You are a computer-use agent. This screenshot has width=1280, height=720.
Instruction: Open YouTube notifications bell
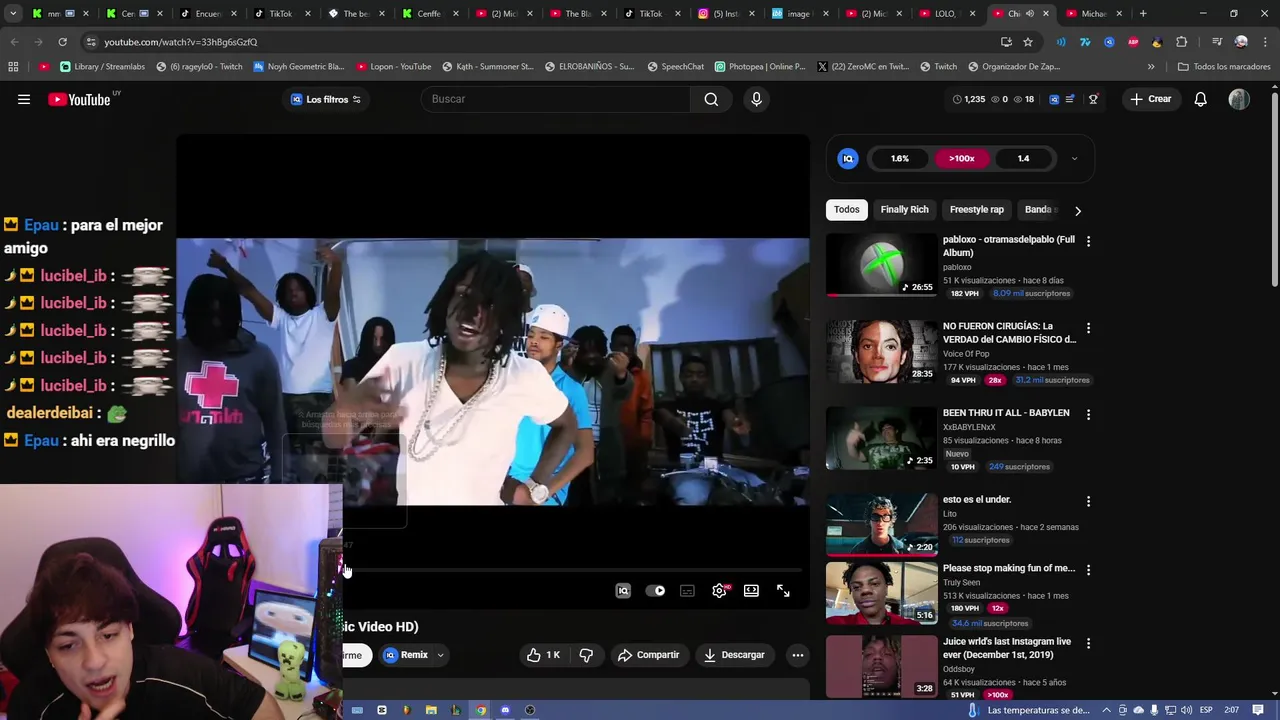pos(1200,99)
